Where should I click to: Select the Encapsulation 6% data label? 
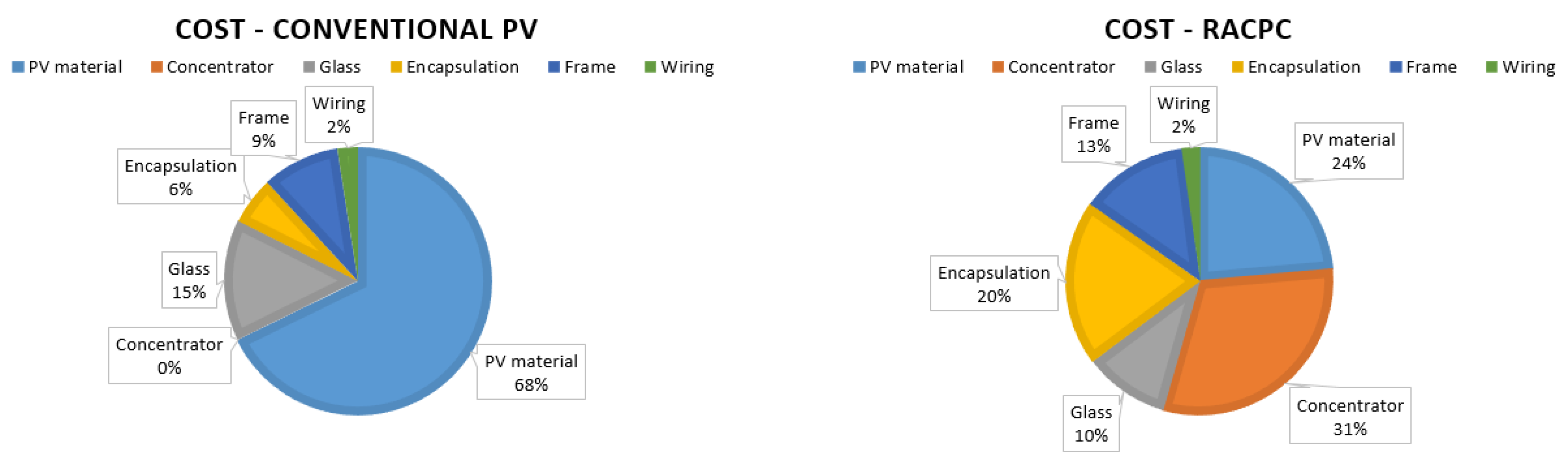[181, 177]
